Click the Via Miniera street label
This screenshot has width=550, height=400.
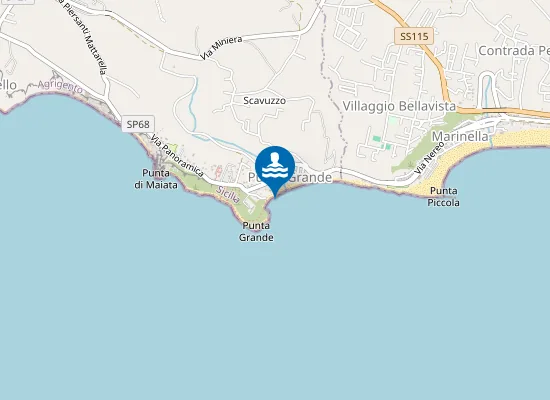(221, 47)
